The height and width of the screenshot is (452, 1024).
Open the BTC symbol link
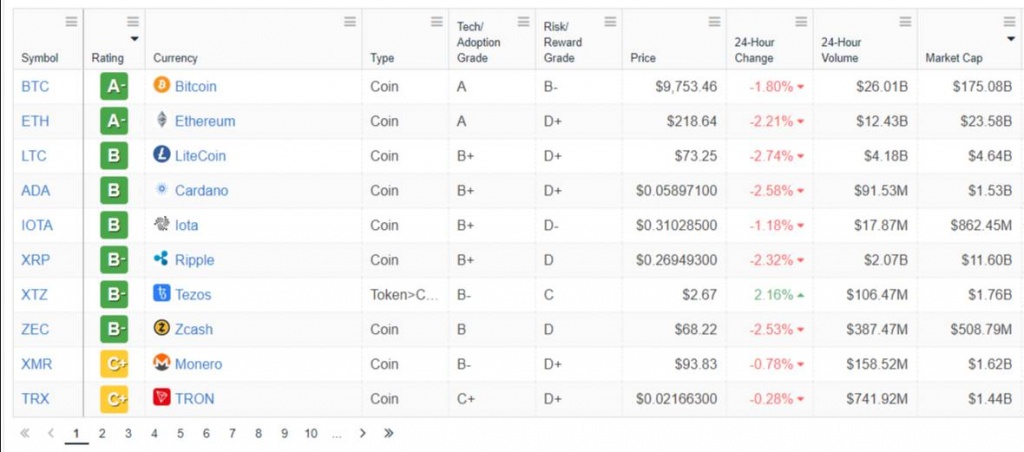point(35,86)
